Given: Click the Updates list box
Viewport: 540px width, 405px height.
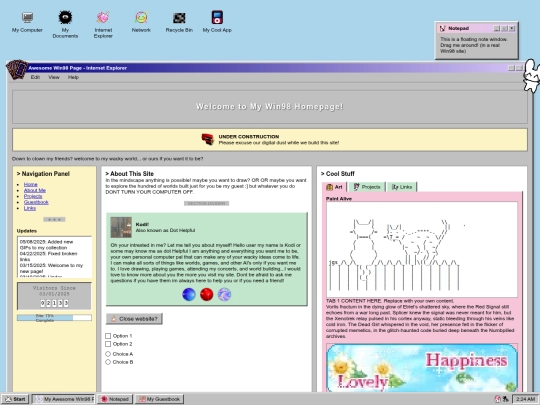Looking at the screenshot, I should point(54,257).
